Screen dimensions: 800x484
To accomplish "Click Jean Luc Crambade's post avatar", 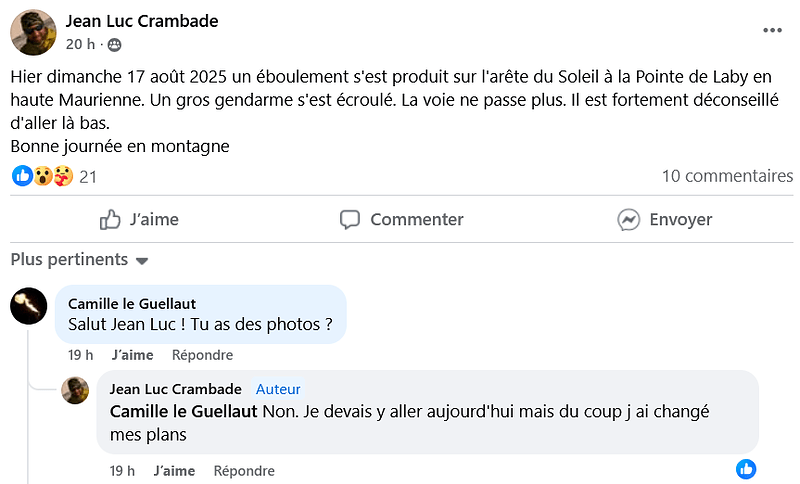I will tap(33, 32).
